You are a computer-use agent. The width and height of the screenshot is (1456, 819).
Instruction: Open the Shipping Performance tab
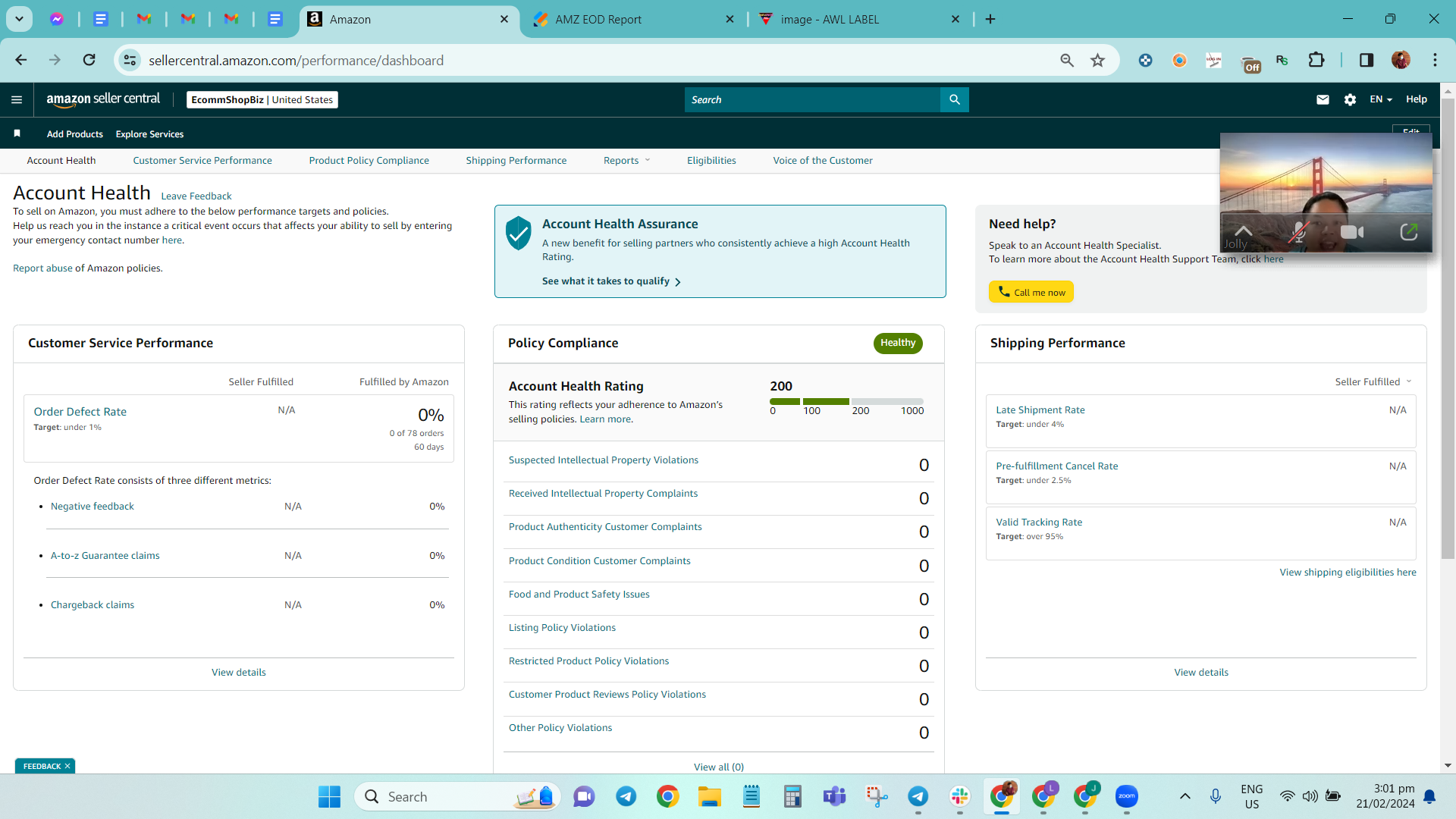[516, 160]
